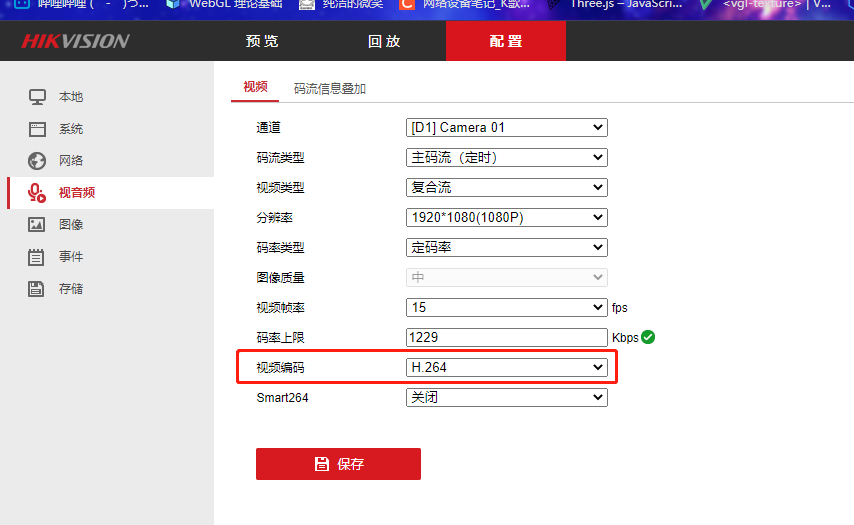Open the 通道 dropdown showing Camera 01
The width and height of the screenshot is (854, 525).
507,127
